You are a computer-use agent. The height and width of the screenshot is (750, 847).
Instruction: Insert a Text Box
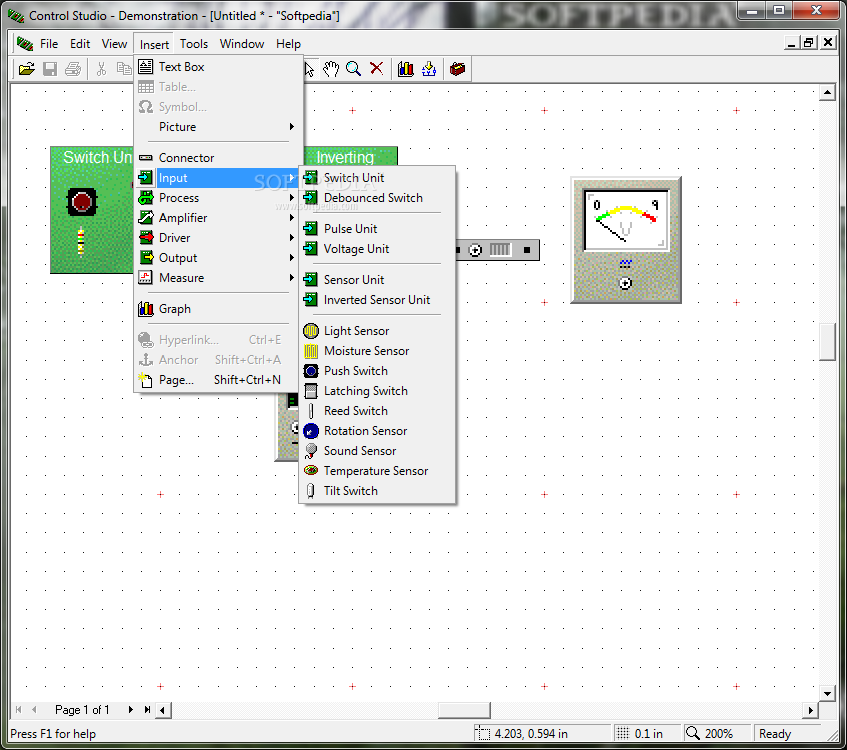click(218, 67)
